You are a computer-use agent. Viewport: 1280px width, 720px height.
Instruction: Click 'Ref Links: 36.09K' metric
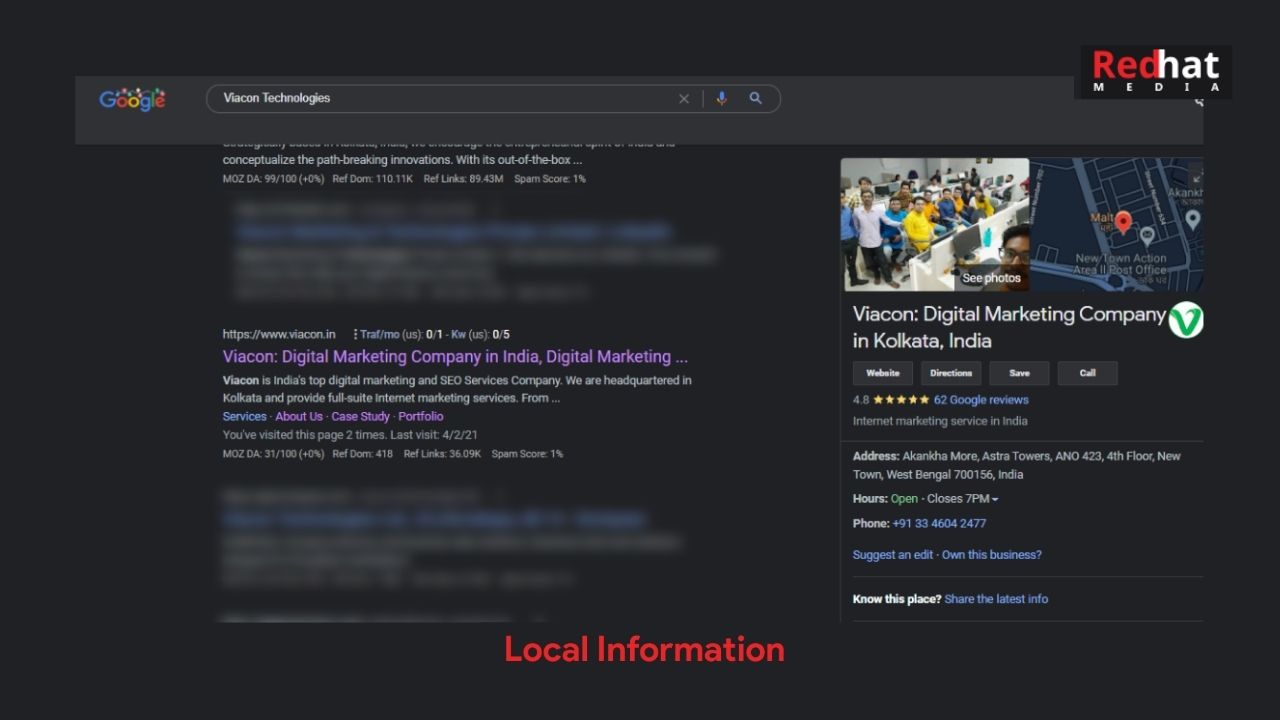click(442, 454)
